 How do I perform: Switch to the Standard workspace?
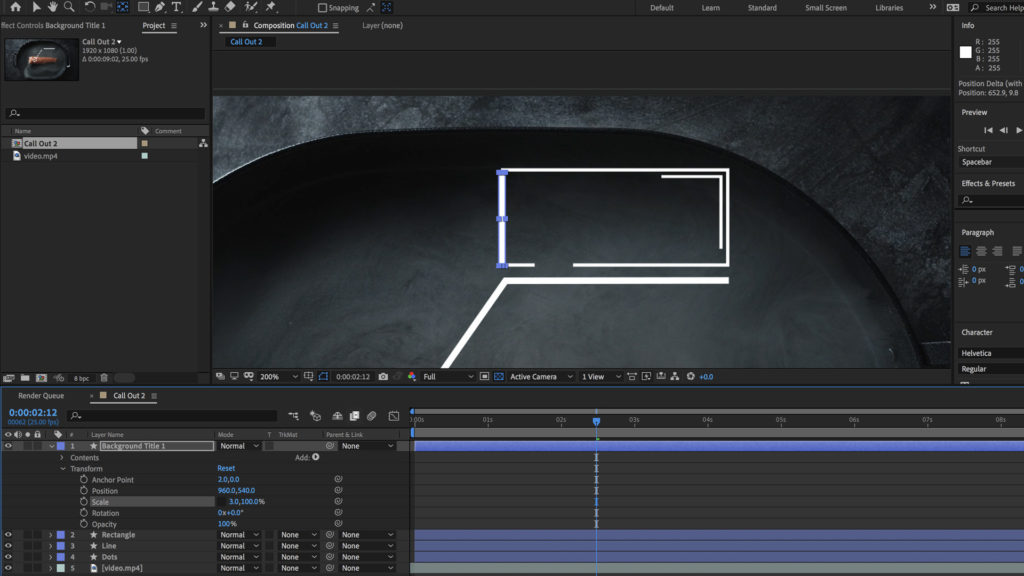click(762, 8)
